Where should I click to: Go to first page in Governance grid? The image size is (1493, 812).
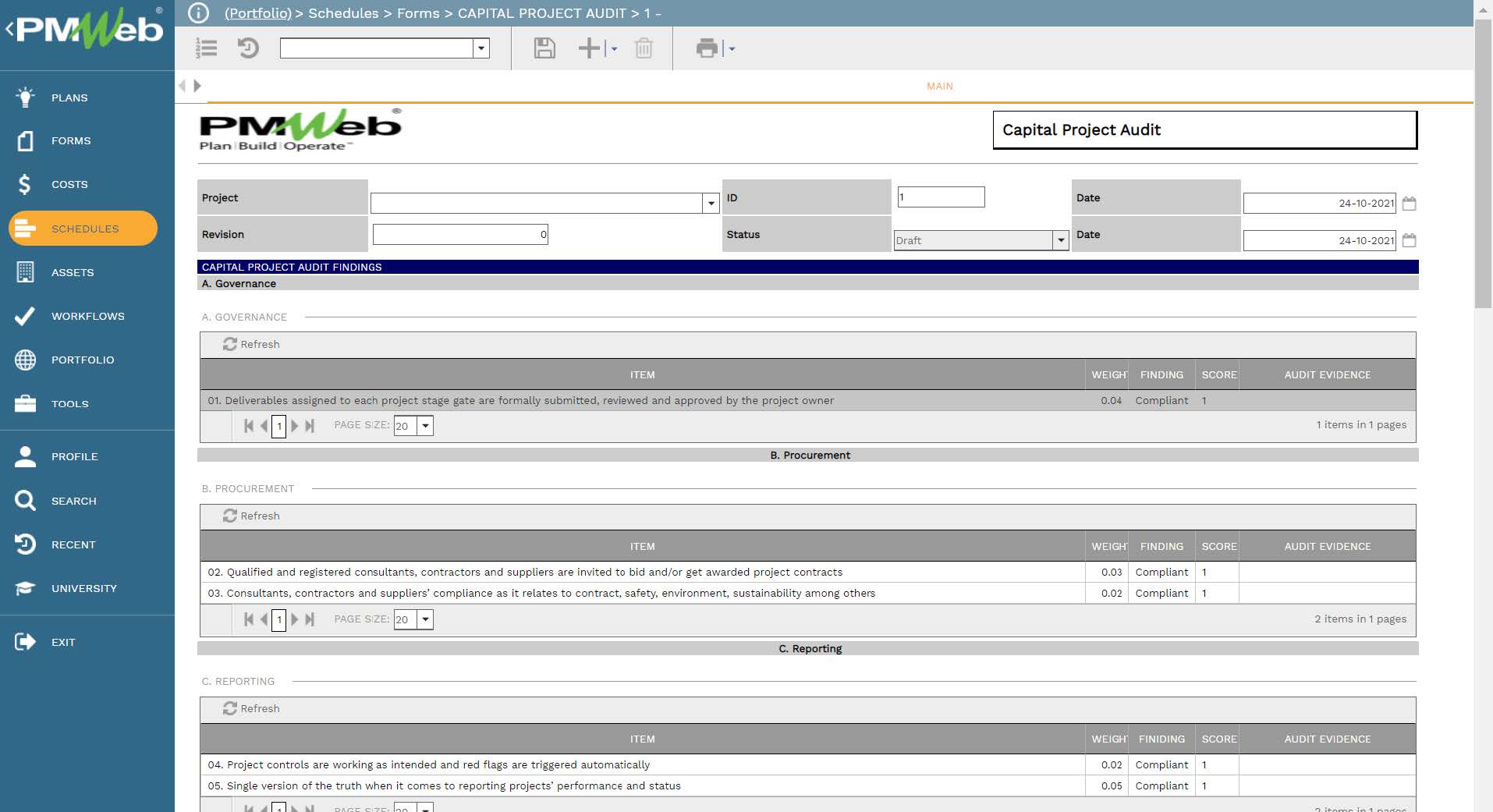click(x=249, y=426)
